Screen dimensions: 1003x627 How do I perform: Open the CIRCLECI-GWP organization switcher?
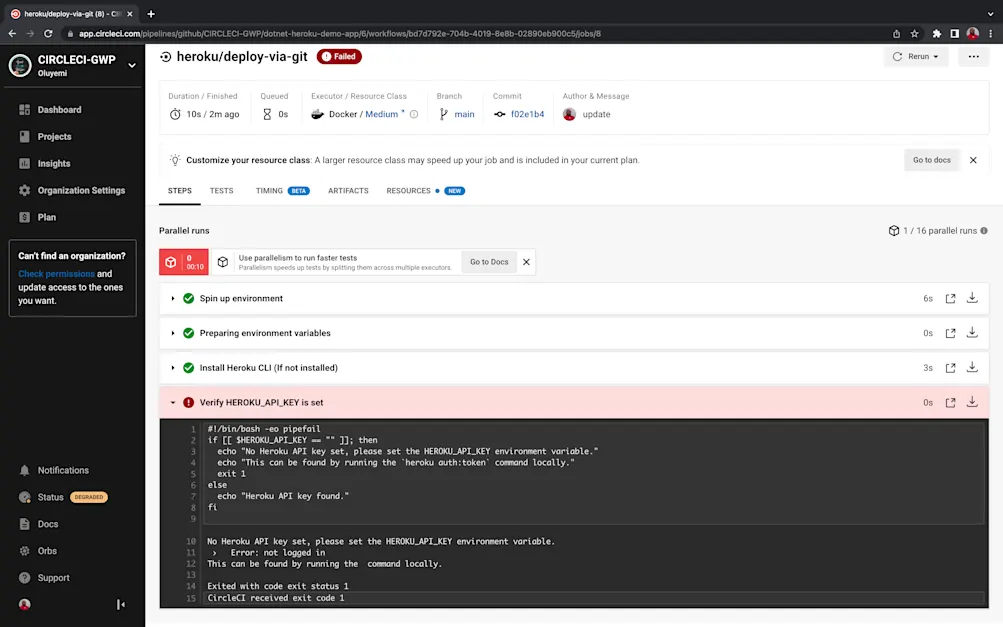[75, 65]
